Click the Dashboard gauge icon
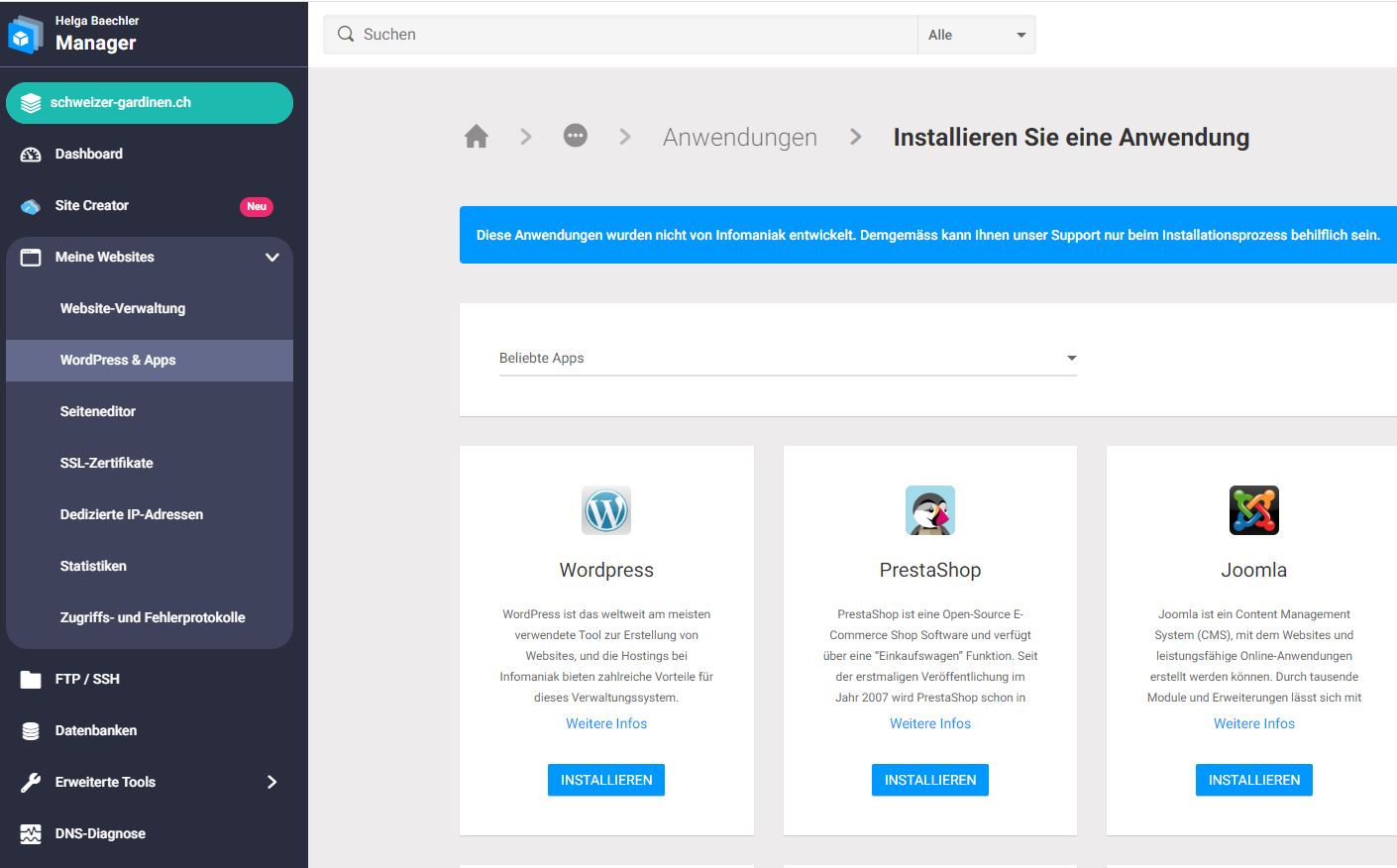This screenshot has height=868, width=1397. (x=31, y=155)
